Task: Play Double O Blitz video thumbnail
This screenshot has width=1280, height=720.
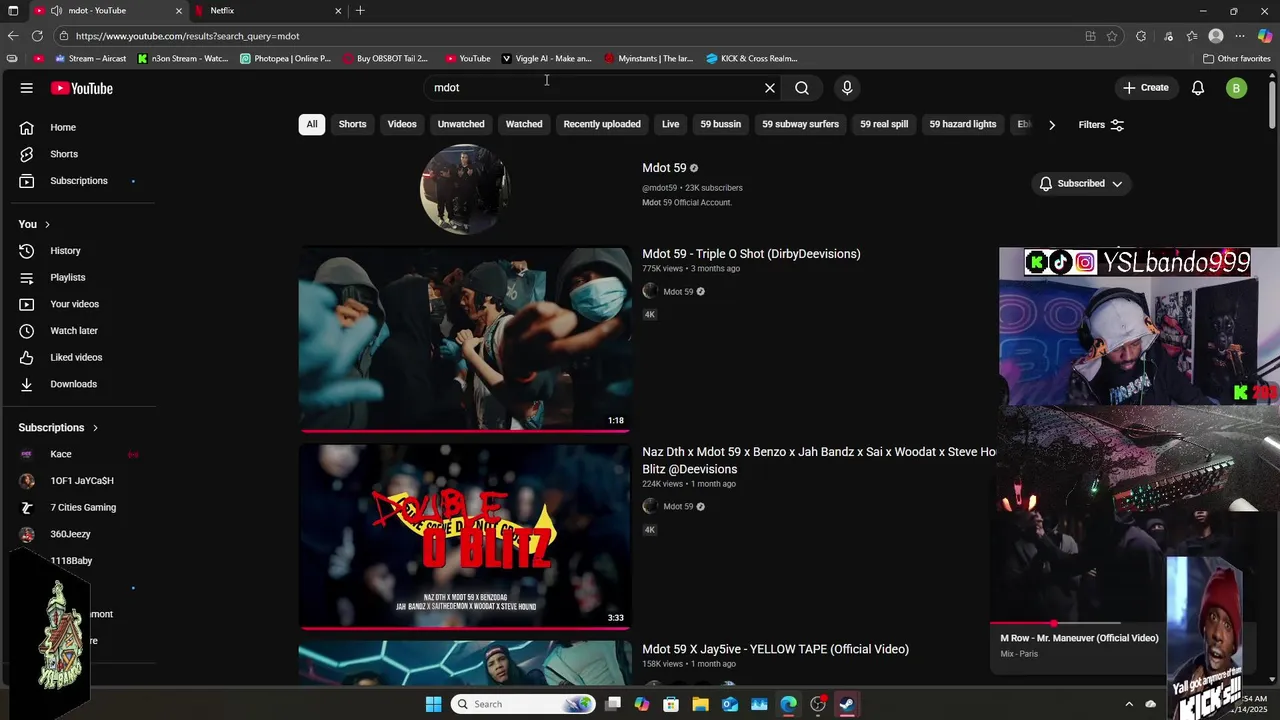Action: coord(465,537)
